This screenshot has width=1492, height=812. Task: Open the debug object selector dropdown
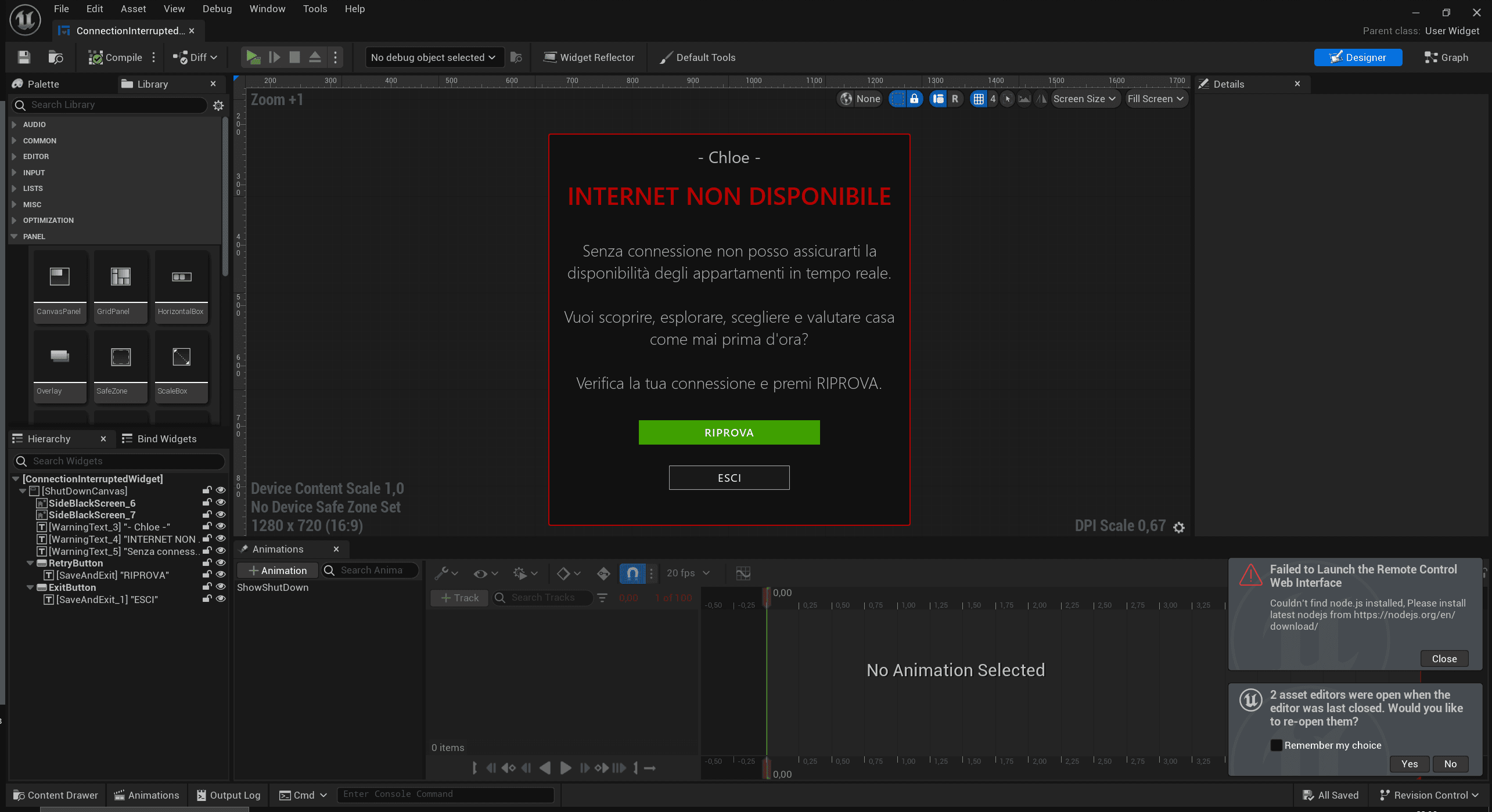click(433, 57)
